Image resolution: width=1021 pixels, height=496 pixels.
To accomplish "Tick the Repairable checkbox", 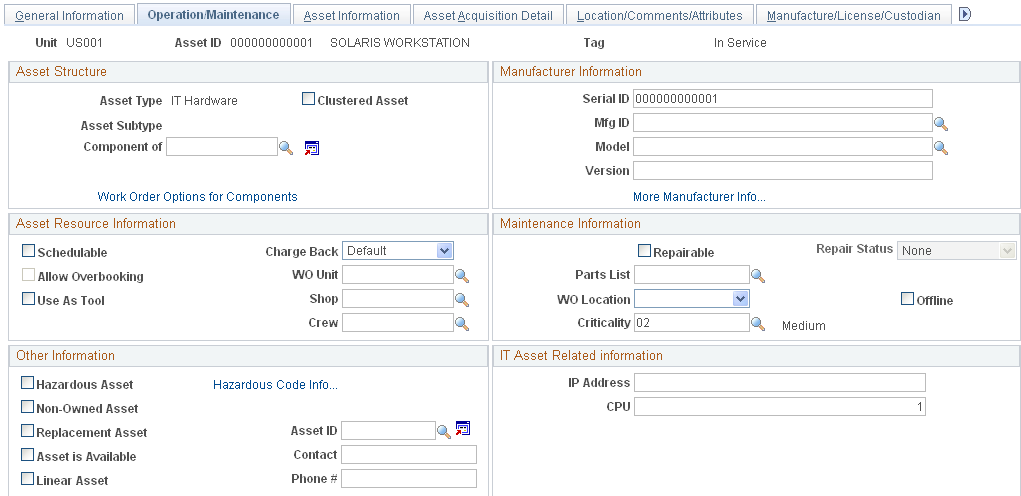I will click(644, 251).
